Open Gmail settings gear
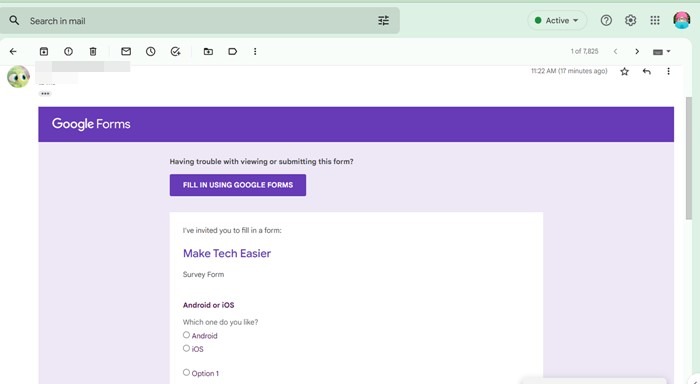 630,21
